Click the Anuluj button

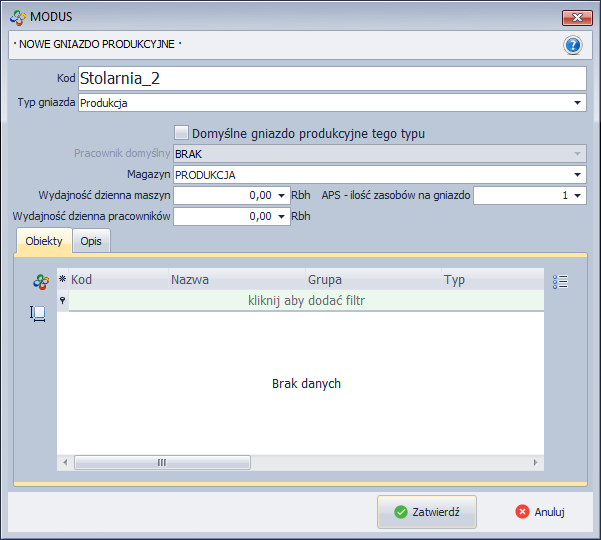pos(541,511)
